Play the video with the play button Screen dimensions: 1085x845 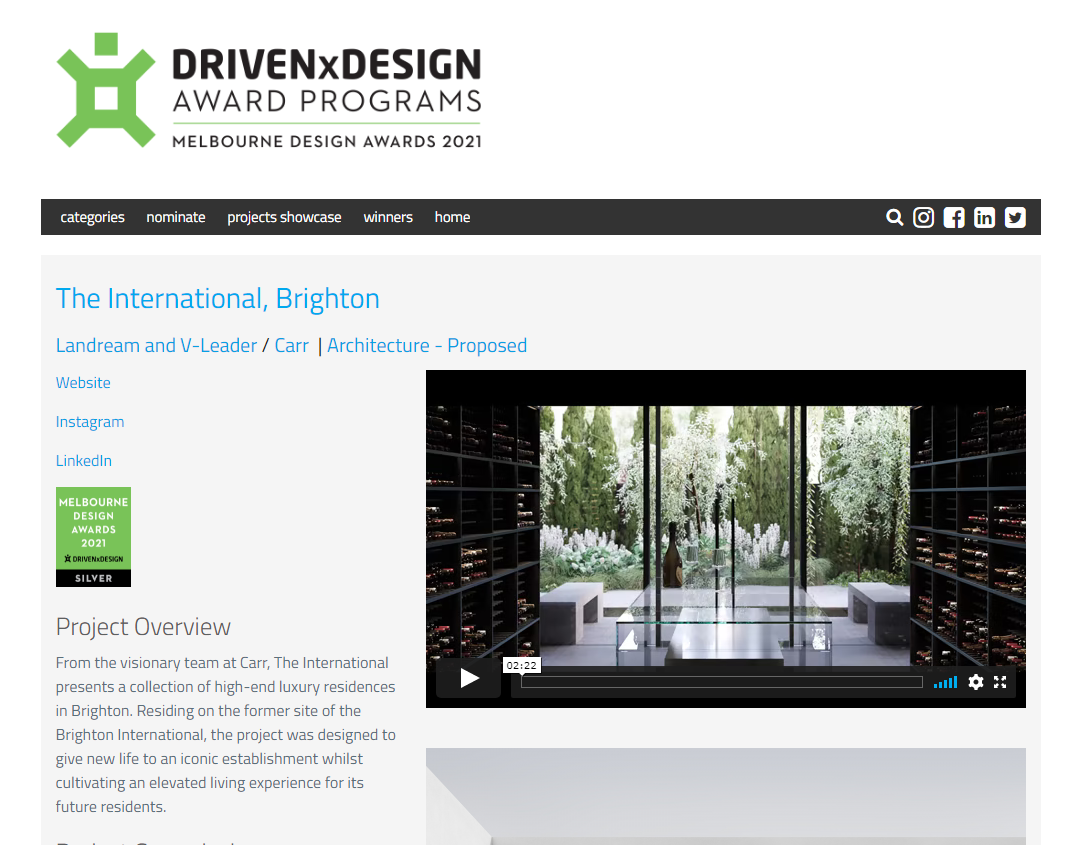click(x=469, y=678)
